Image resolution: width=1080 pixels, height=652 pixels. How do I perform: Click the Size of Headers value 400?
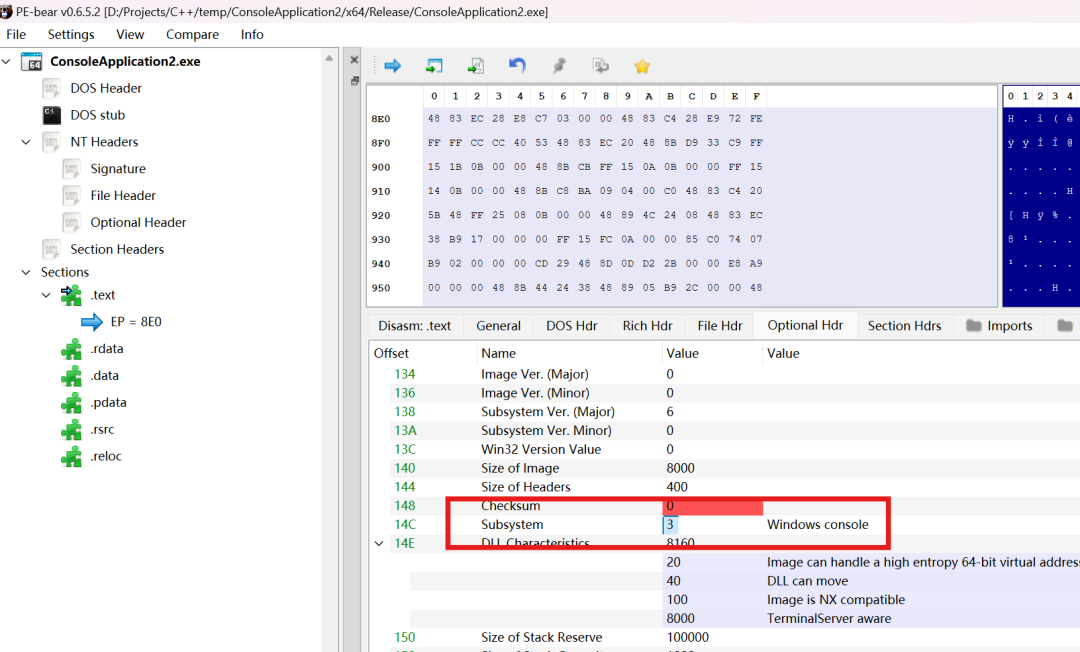point(677,487)
